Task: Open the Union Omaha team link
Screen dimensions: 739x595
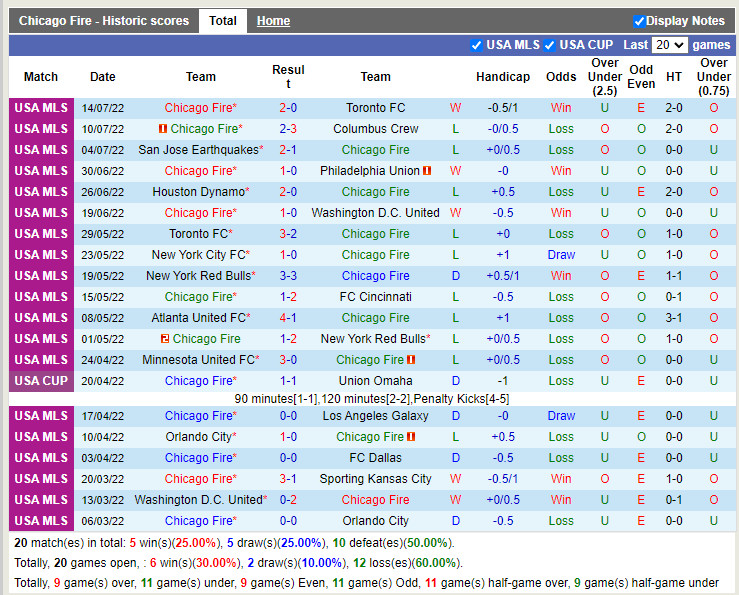Action: coord(375,381)
